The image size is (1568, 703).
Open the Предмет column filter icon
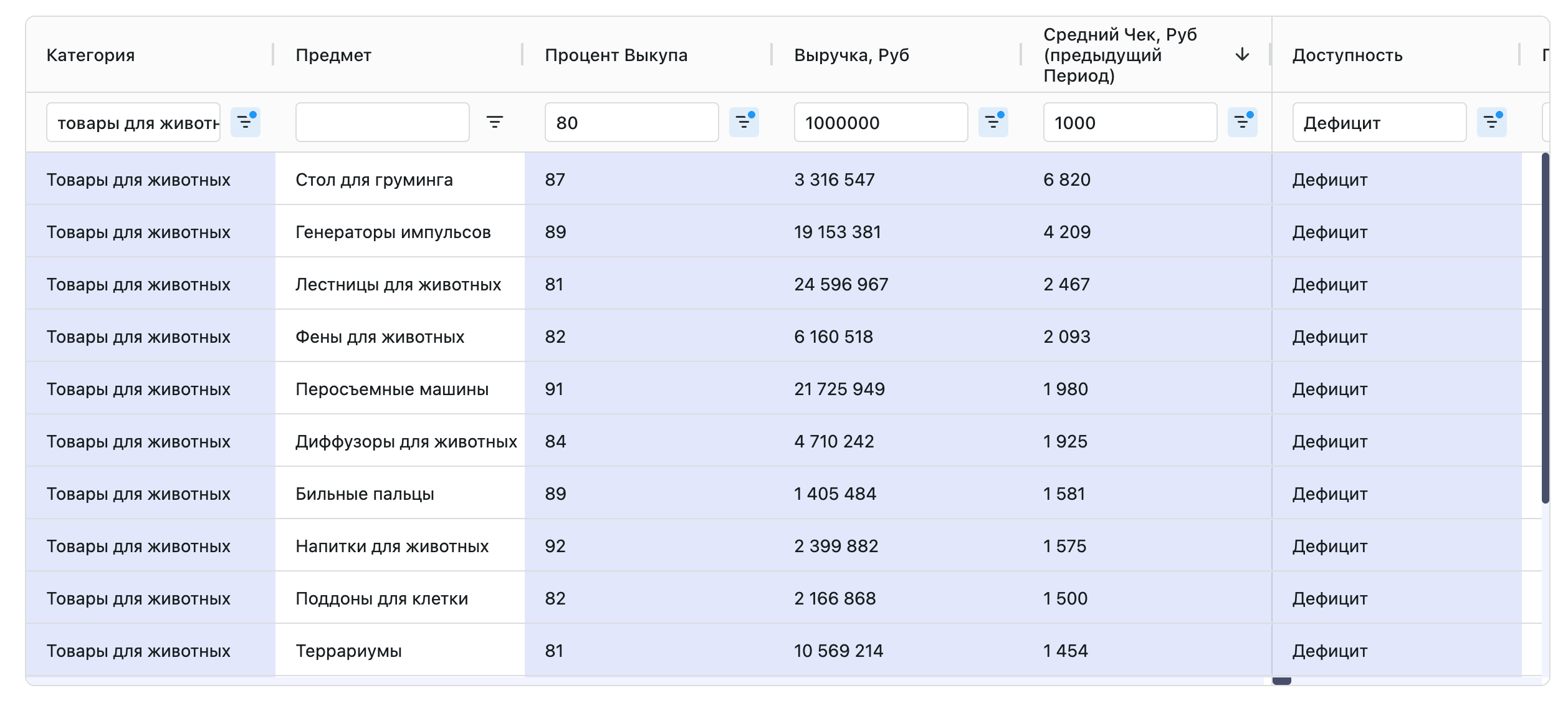(494, 122)
